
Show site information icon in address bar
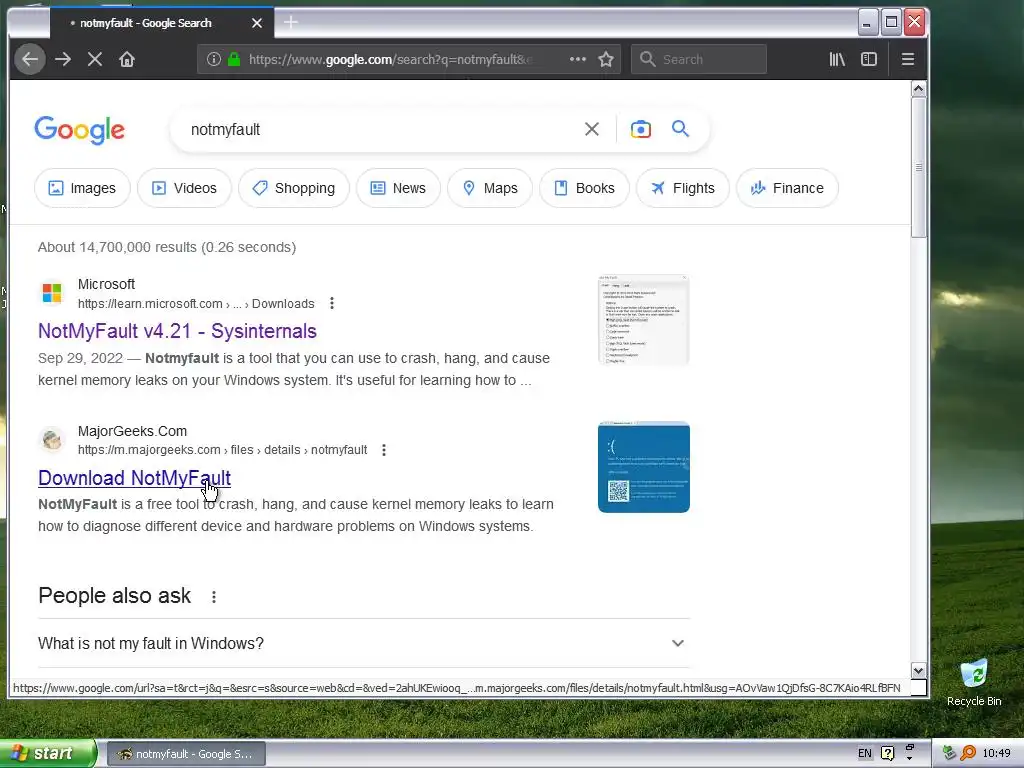coord(214,59)
